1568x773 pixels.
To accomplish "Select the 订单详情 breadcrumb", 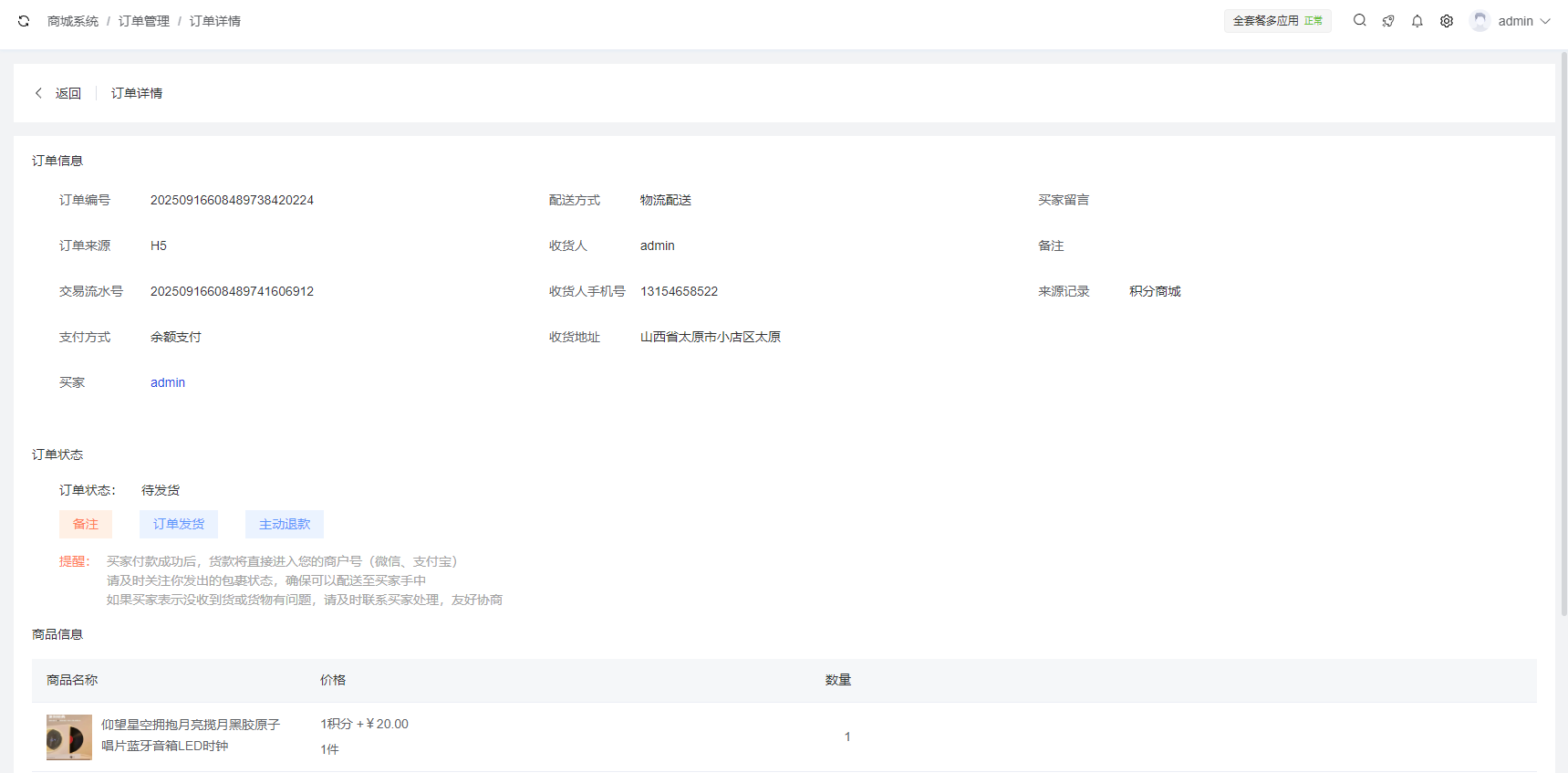I will (215, 21).
